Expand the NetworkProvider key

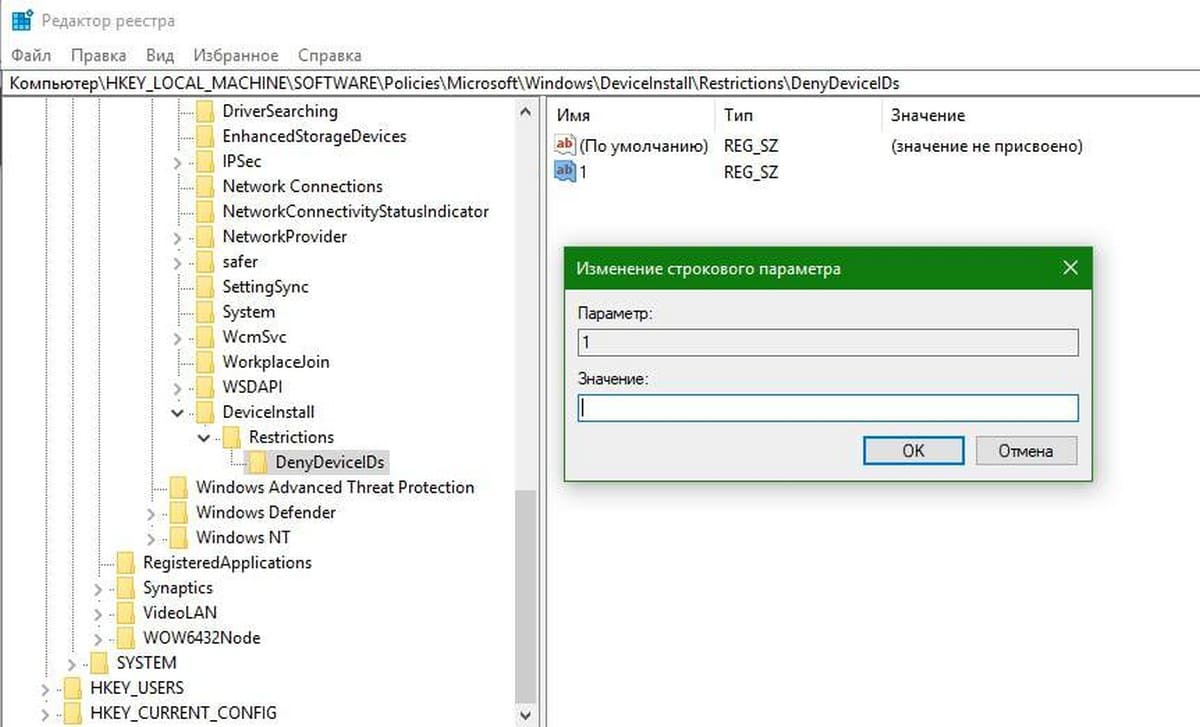pos(178,236)
